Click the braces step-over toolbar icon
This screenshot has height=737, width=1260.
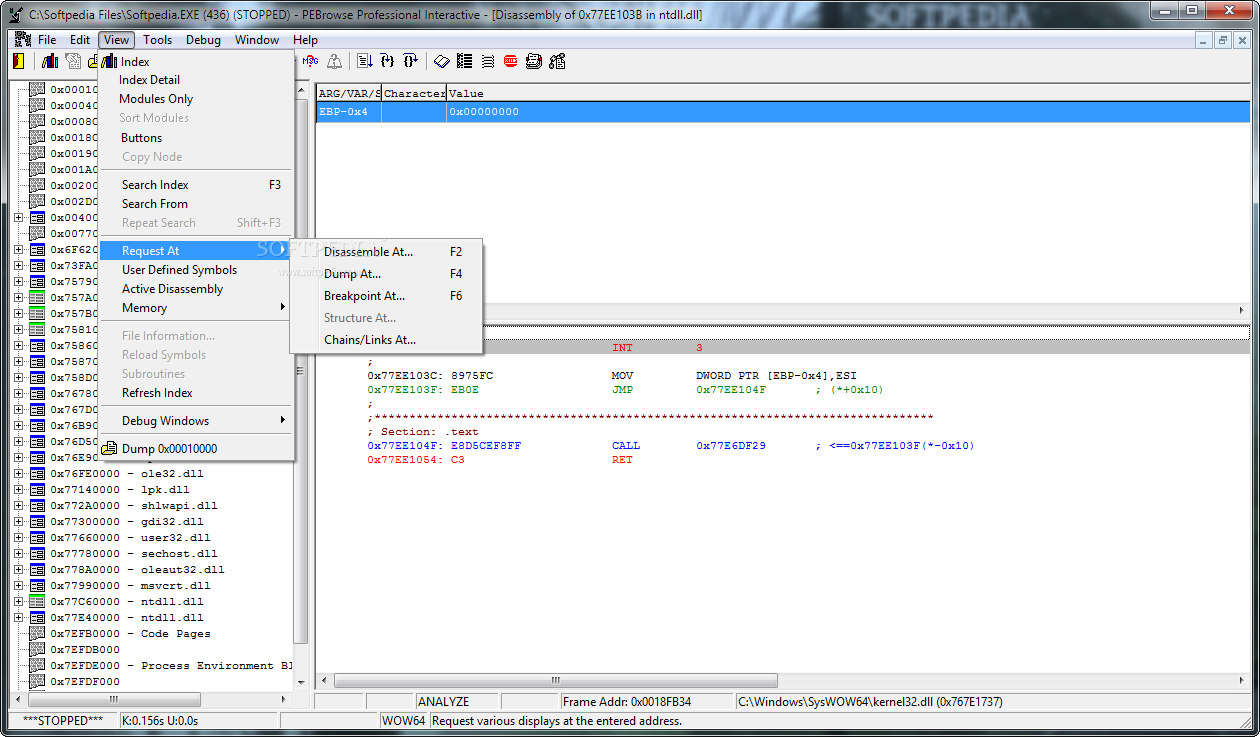[x=410, y=61]
